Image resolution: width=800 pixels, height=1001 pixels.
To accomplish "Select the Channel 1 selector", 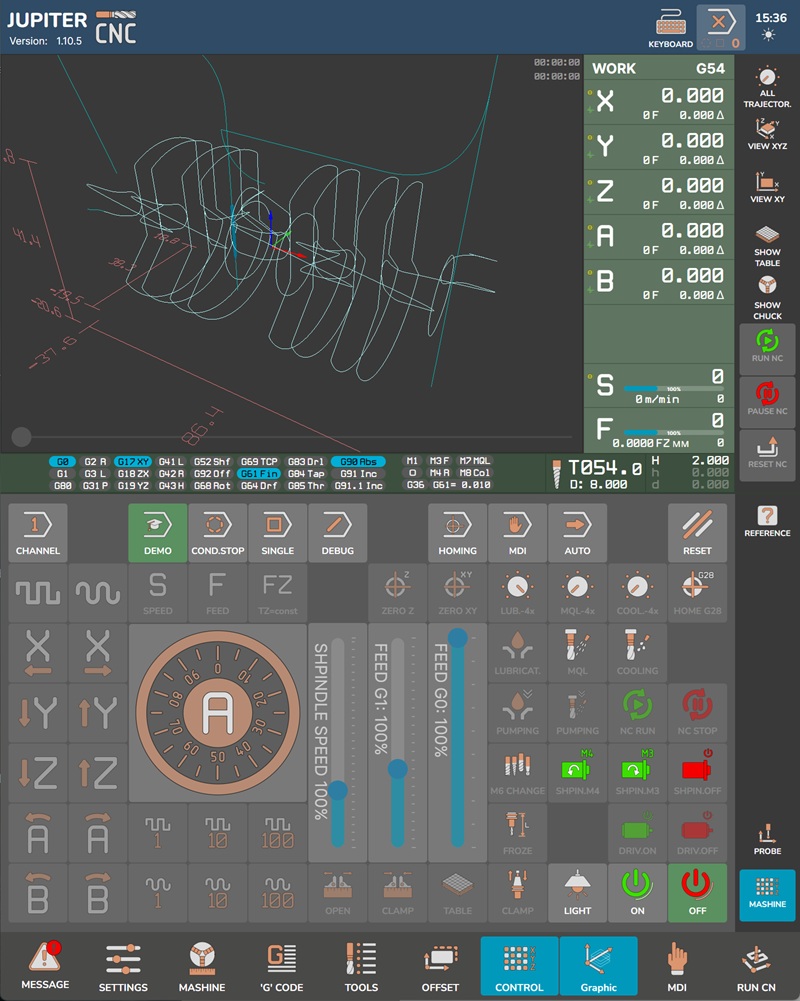I will (x=38, y=532).
